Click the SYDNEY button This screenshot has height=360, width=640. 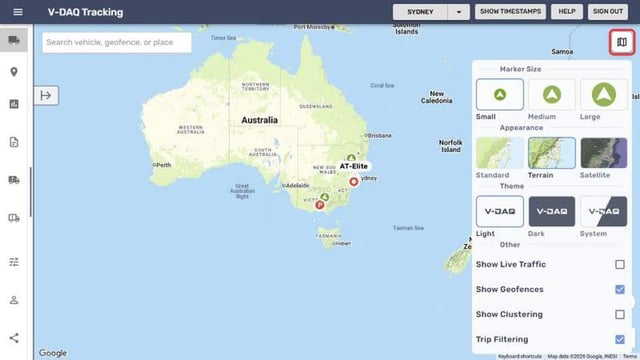pyautogui.click(x=420, y=12)
